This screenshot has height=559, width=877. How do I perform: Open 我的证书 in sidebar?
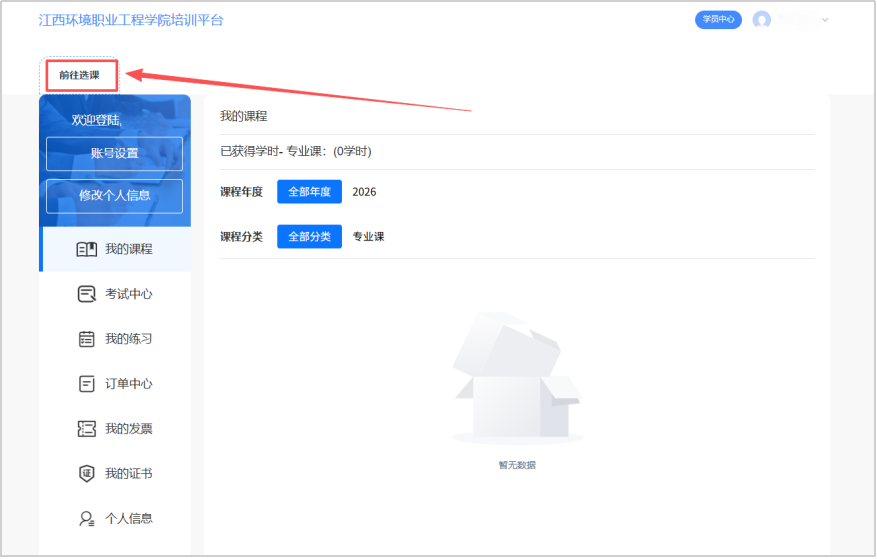pos(115,473)
